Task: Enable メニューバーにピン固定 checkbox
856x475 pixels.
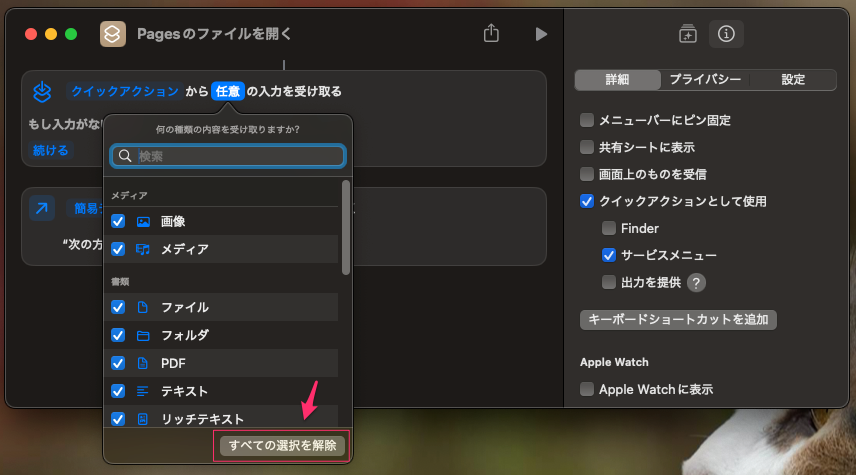Action: click(587, 120)
